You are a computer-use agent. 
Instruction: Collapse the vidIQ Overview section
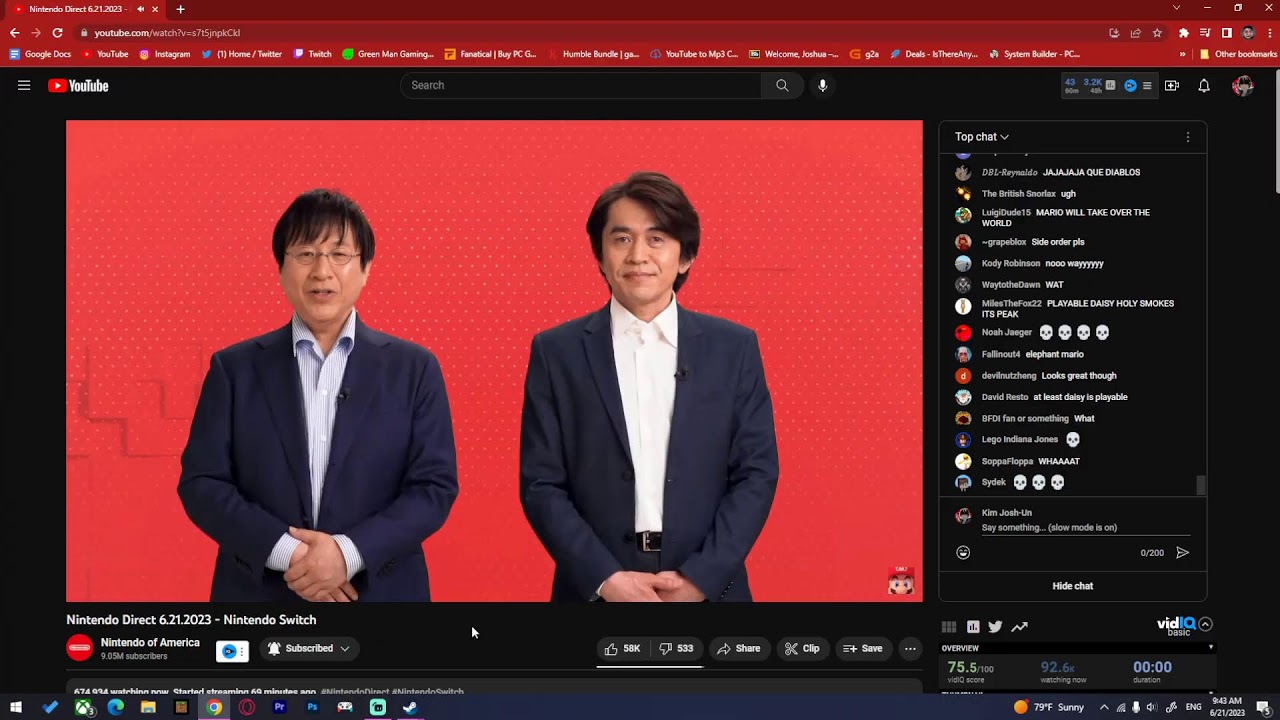pos(1211,648)
